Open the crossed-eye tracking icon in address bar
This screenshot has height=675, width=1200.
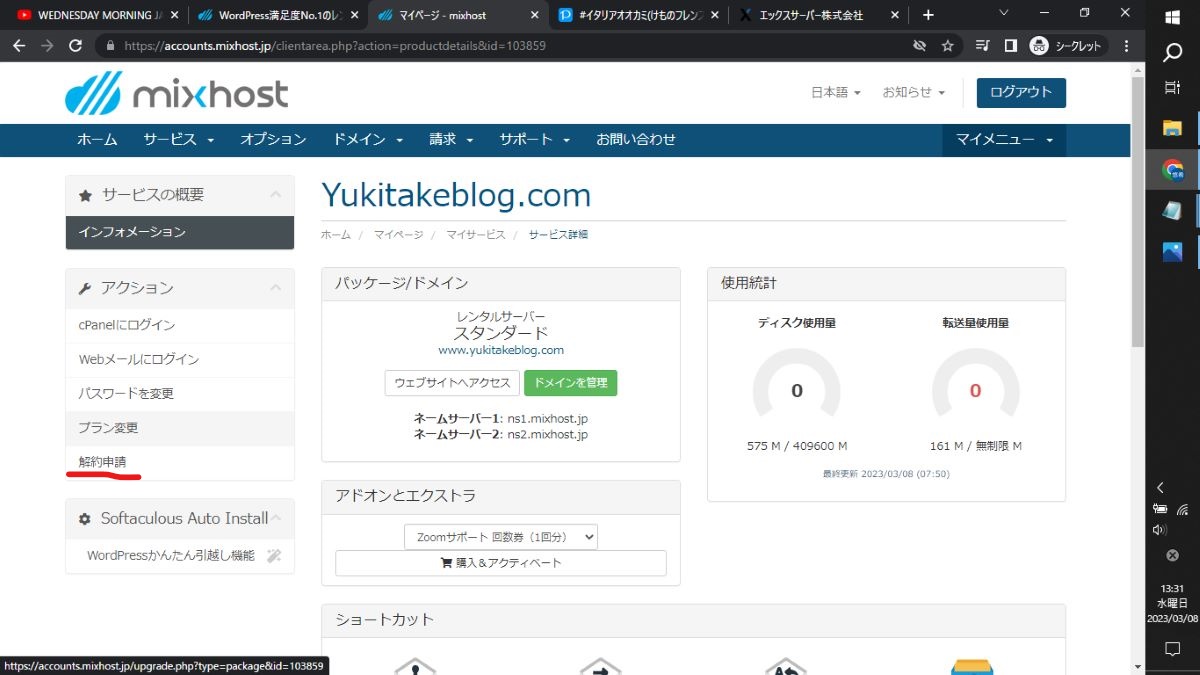[919, 46]
